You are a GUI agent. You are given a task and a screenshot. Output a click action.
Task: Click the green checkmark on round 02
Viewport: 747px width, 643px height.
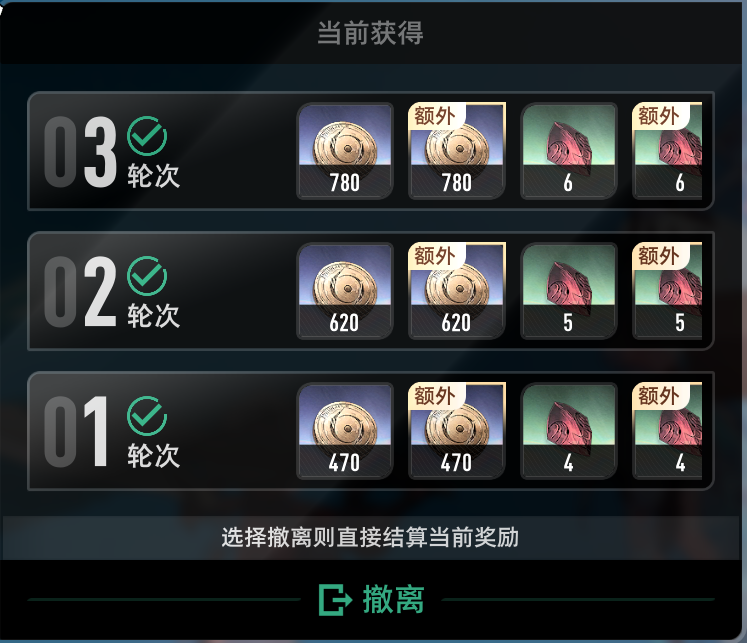tap(147, 276)
